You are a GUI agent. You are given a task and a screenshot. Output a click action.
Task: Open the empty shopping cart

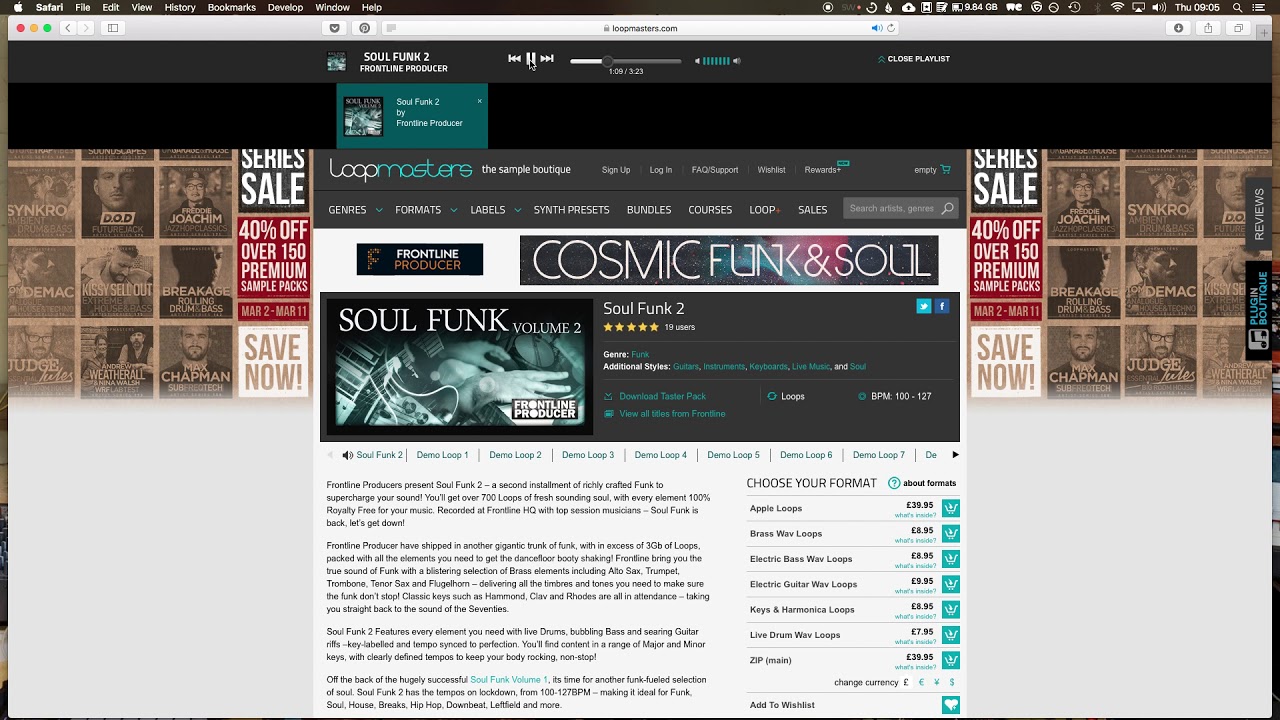(x=932, y=170)
